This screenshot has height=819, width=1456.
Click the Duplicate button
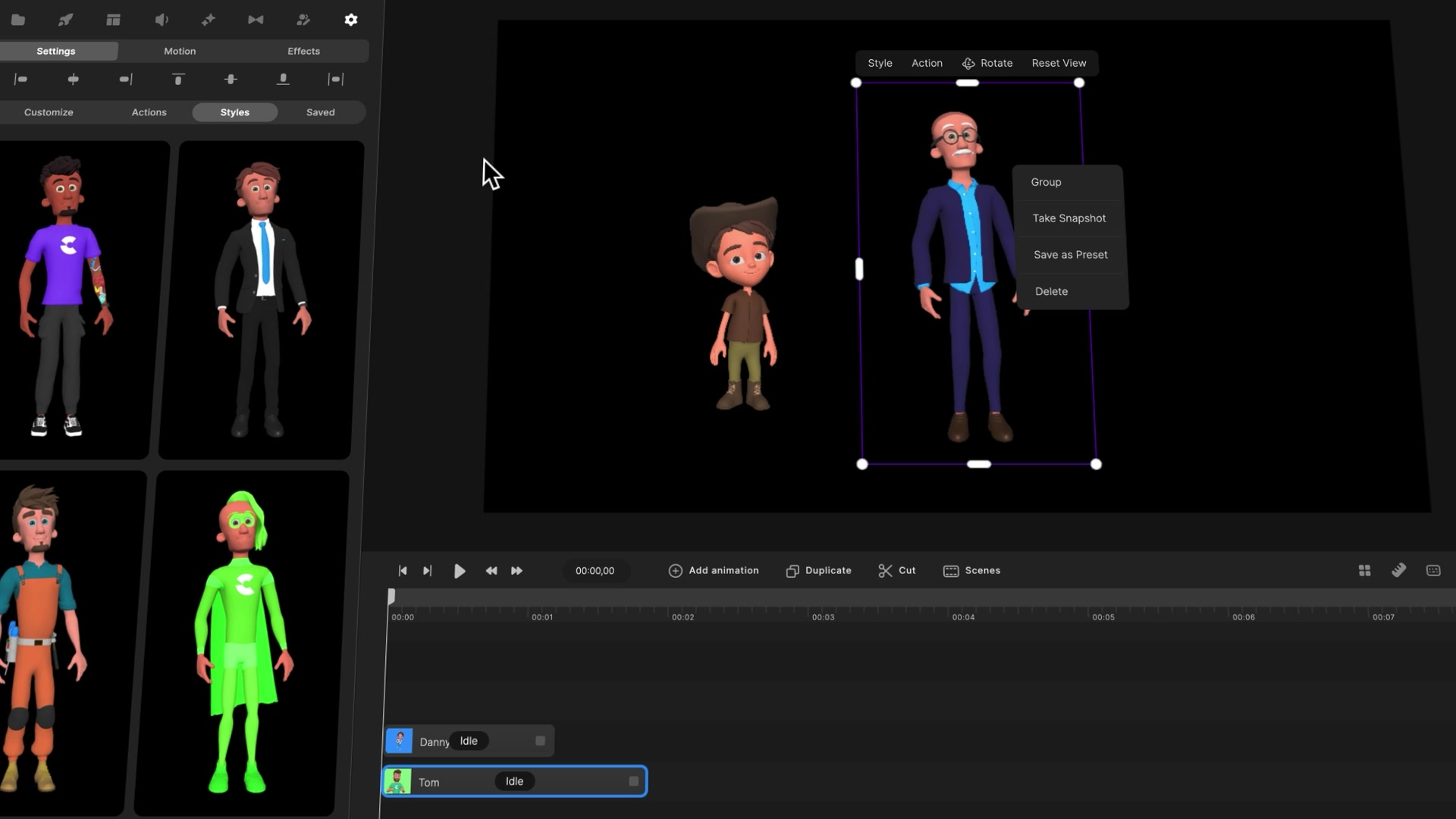tap(818, 571)
